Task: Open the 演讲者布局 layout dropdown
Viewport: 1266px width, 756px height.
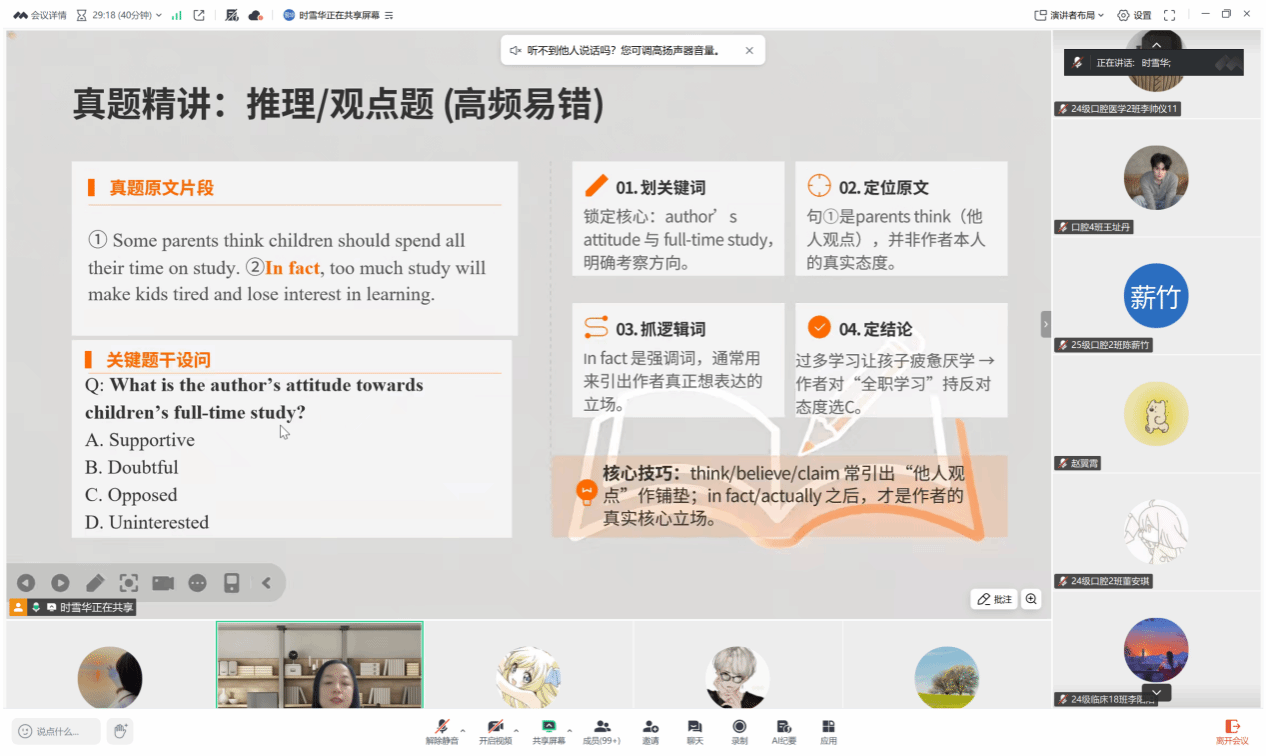Action: [x=1069, y=15]
